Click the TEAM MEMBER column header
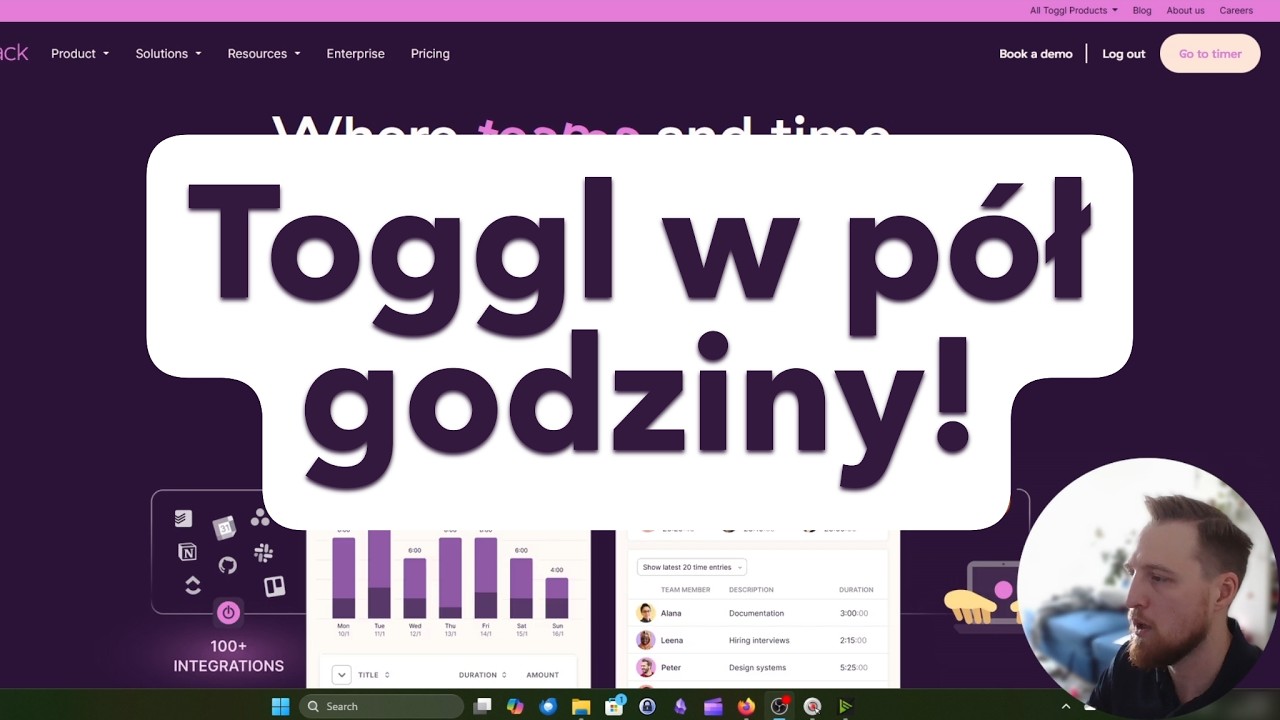This screenshot has width=1280, height=720. coord(685,590)
